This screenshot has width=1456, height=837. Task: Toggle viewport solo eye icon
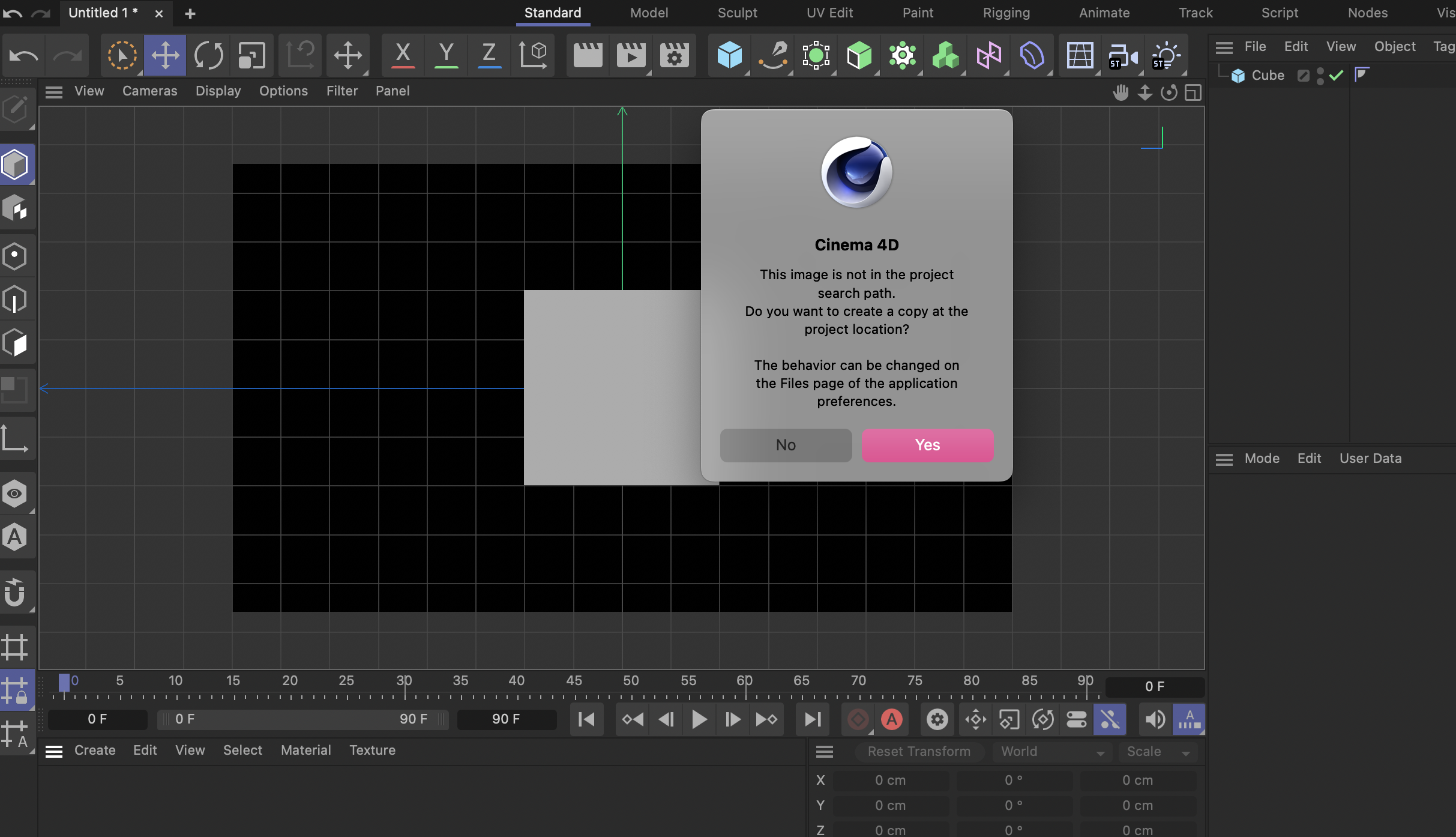pyautogui.click(x=16, y=494)
